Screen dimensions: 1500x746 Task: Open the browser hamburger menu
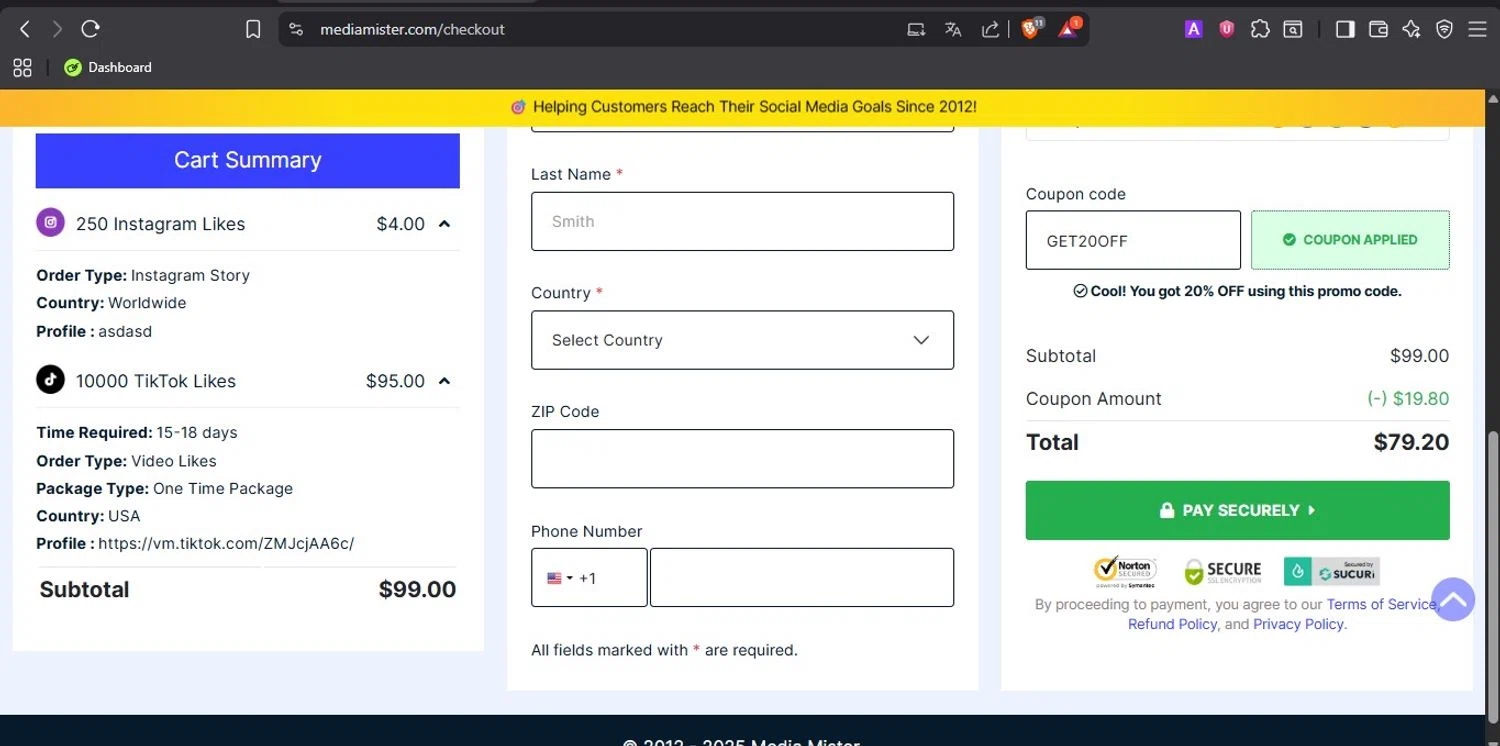coord(1477,30)
